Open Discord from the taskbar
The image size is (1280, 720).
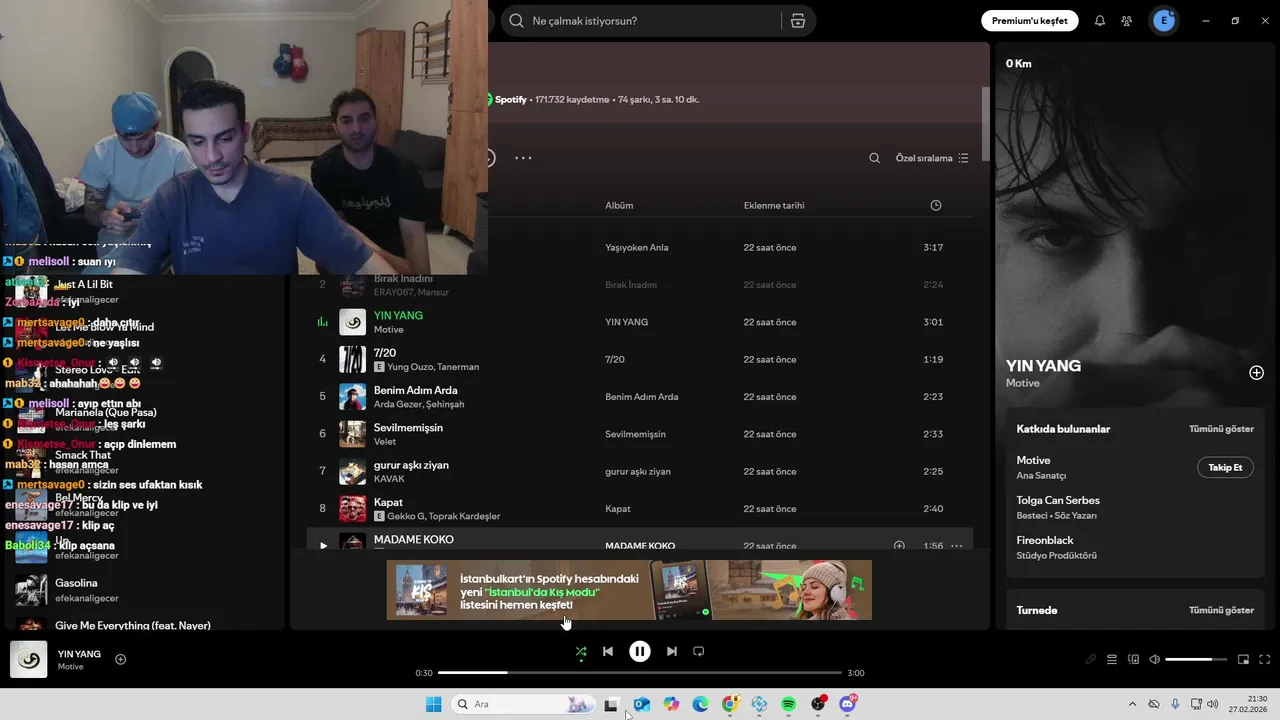click(848, 704)
